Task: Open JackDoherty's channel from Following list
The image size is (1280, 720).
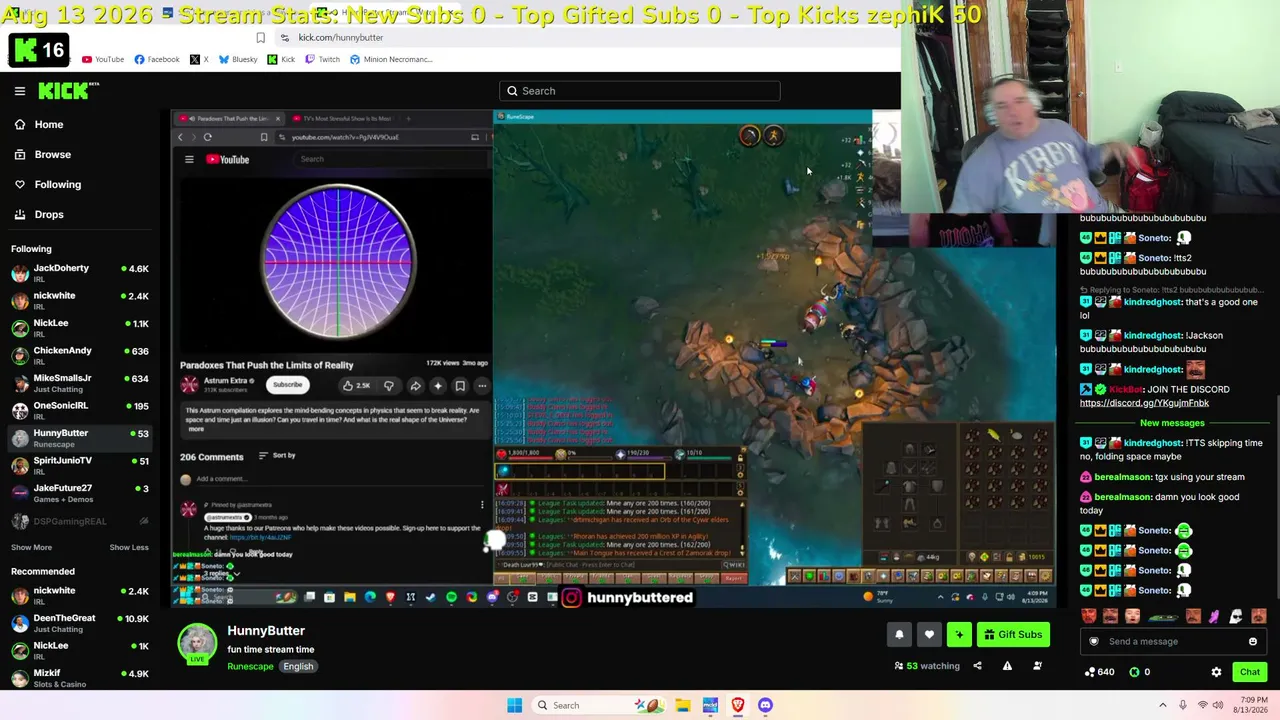Action: click(80, 273)
